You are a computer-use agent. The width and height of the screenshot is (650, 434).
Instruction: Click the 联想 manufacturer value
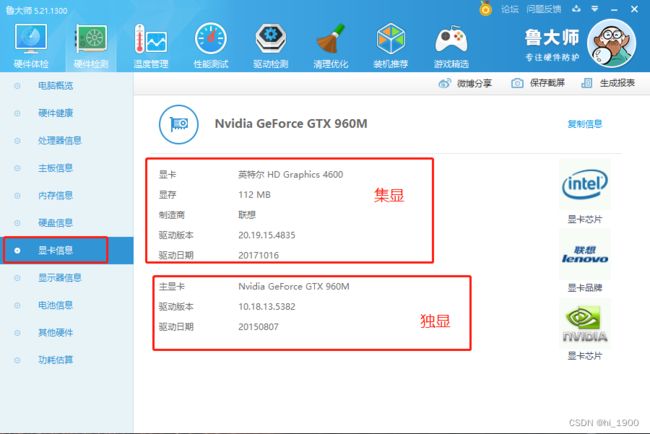[x=247, y=215]
